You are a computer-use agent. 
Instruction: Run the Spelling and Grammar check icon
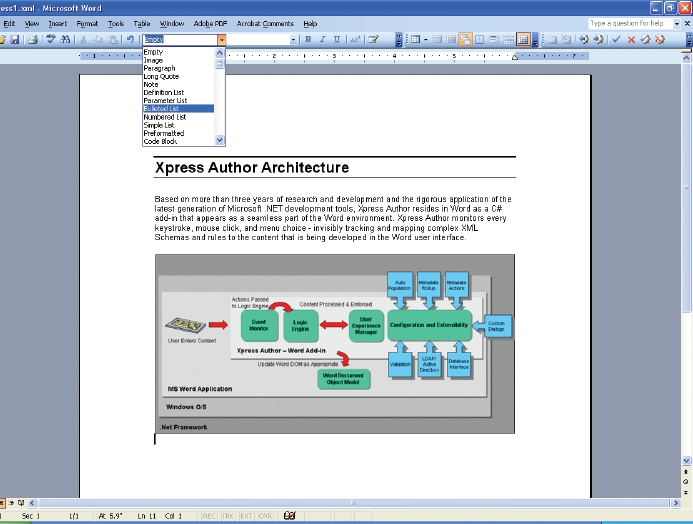(x=50, y=39)
